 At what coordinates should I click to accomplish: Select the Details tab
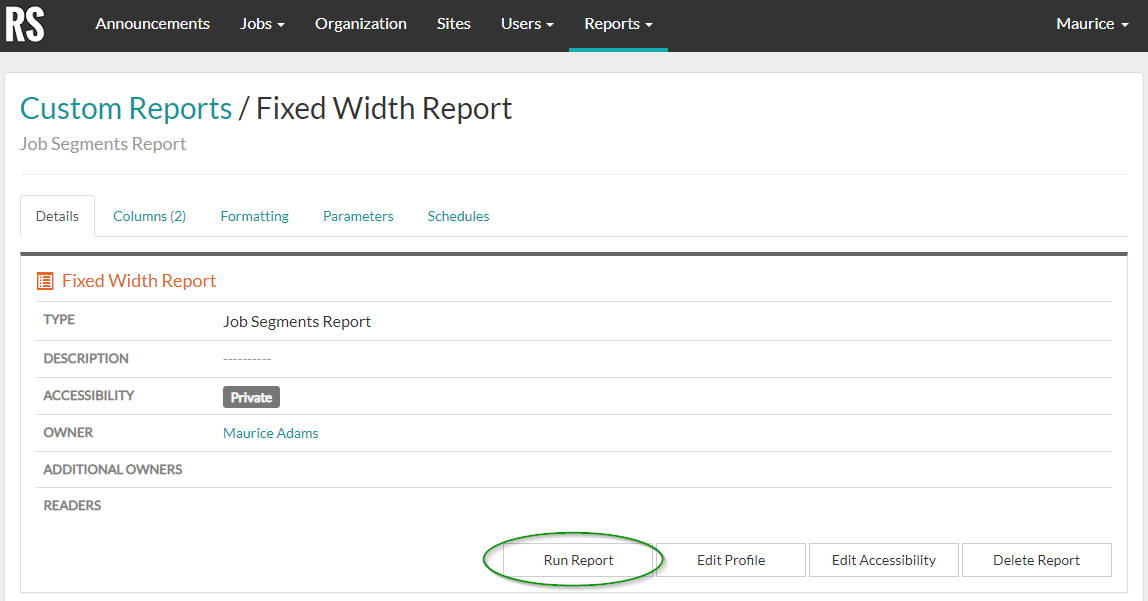coord(57,215)
